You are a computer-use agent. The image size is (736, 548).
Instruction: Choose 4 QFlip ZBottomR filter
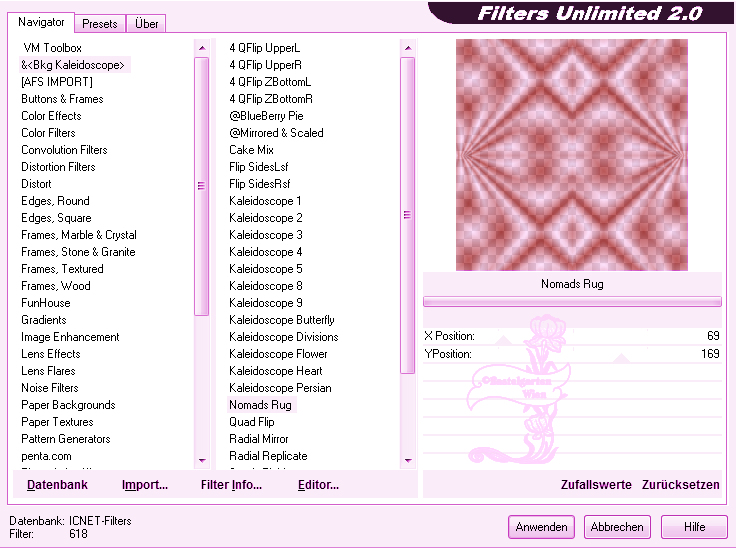click(271, 99)
